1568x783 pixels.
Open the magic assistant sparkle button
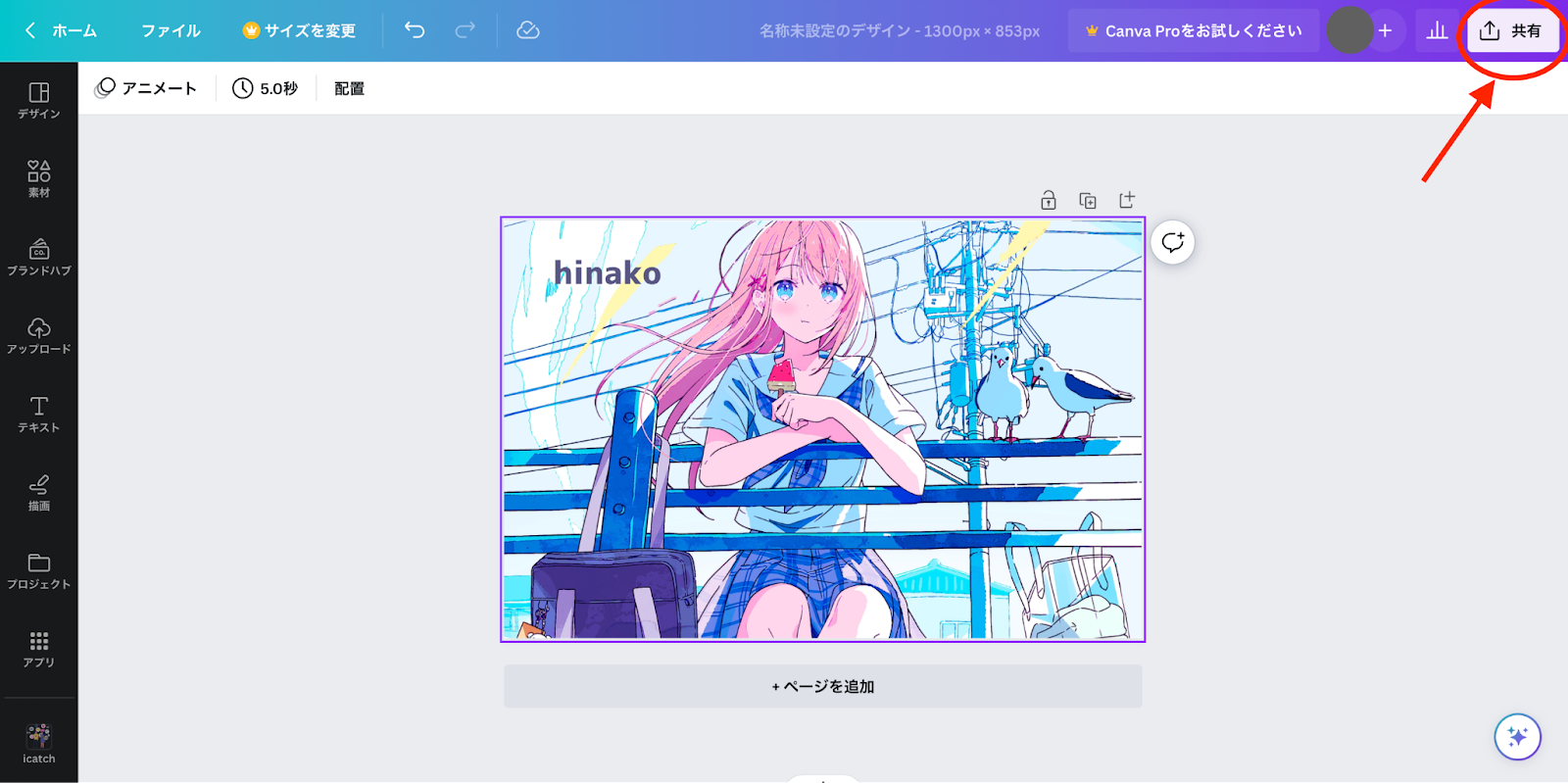coord(1517,737)
